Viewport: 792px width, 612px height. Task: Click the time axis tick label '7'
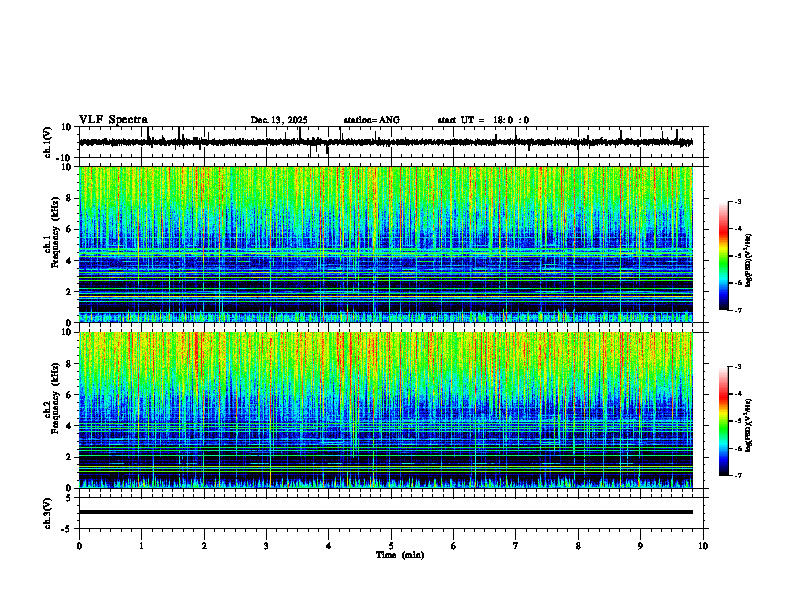click(x=516, y=546)
